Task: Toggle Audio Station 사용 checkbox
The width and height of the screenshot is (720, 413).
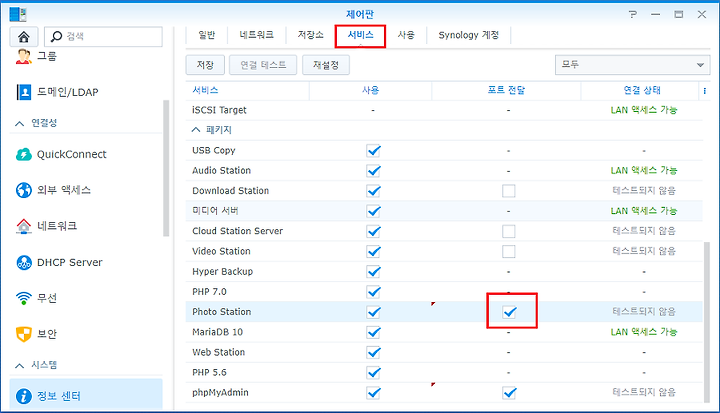Action: pos(373,170)
